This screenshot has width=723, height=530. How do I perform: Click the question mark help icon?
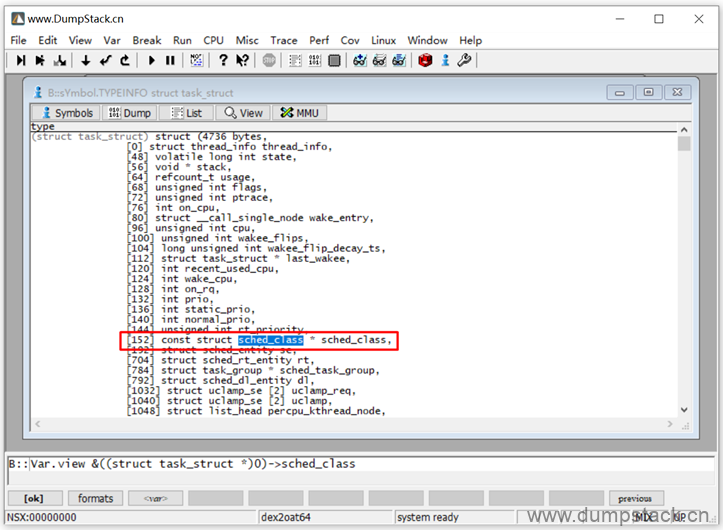(223, 61)
